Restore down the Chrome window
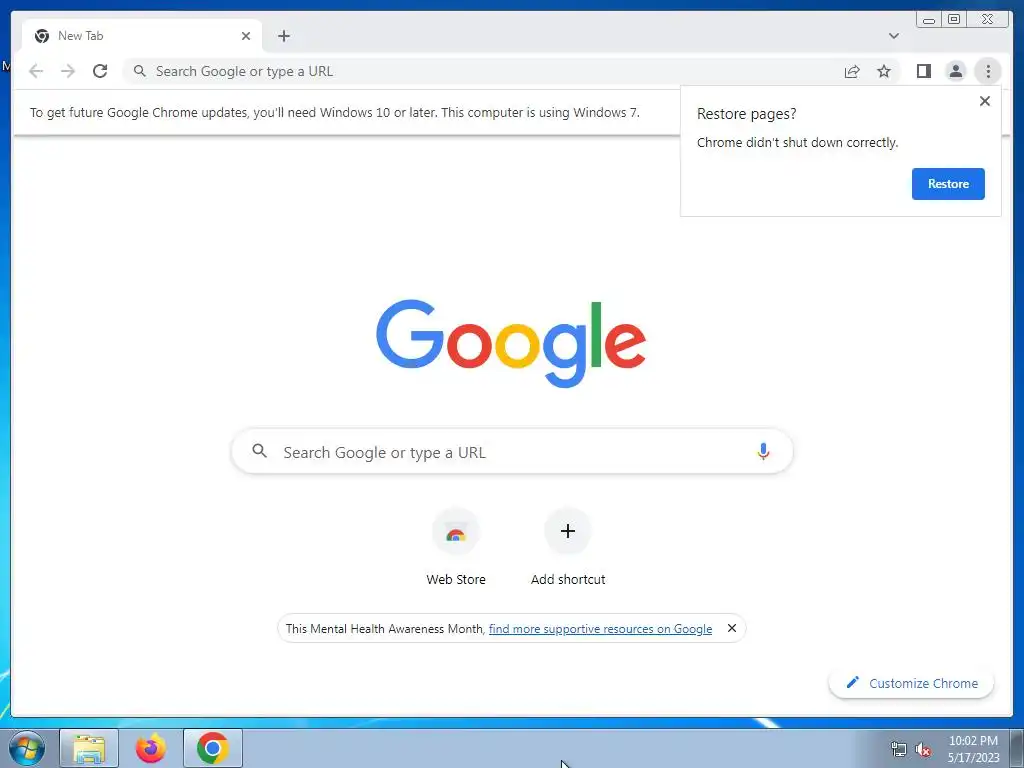 pos(954,20)
